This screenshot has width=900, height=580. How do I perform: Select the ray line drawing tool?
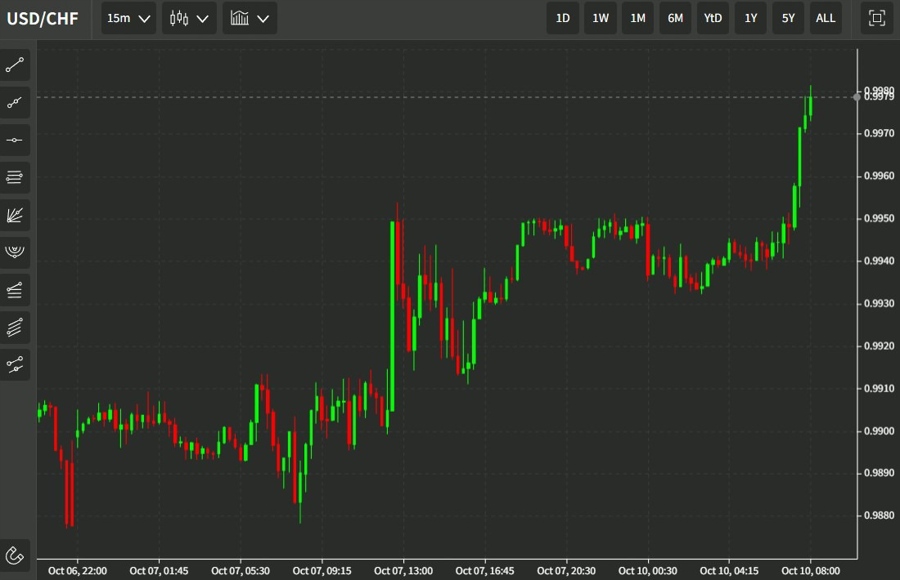pos(15,103)
